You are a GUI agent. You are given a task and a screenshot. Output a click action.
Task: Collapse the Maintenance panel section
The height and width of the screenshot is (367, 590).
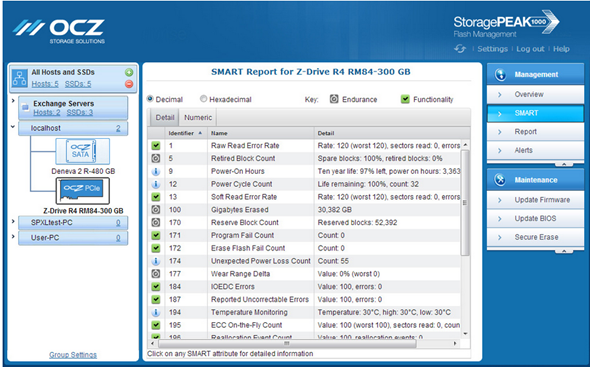(x=564, y=251)
